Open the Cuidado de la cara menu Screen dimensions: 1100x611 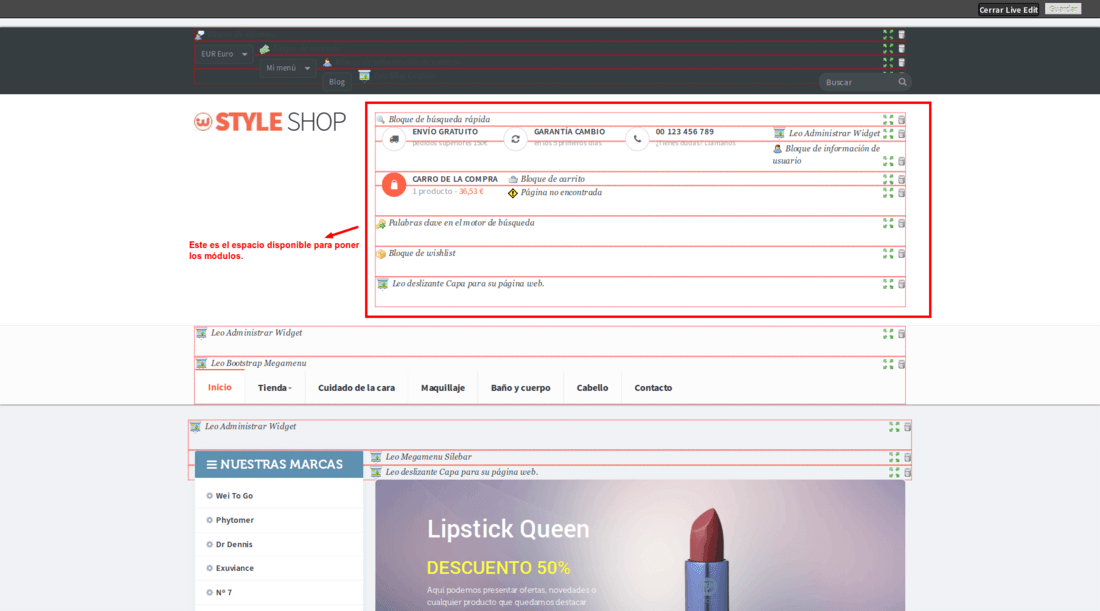pyautogui.click(x=356, y=388)
